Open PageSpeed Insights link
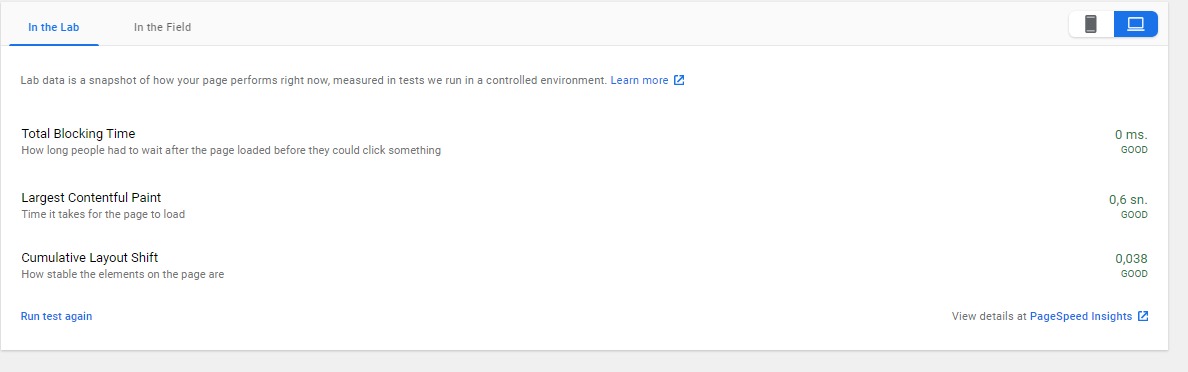Image resolution: width=1188 pixels, height=372 pixels. [1081, 317]
